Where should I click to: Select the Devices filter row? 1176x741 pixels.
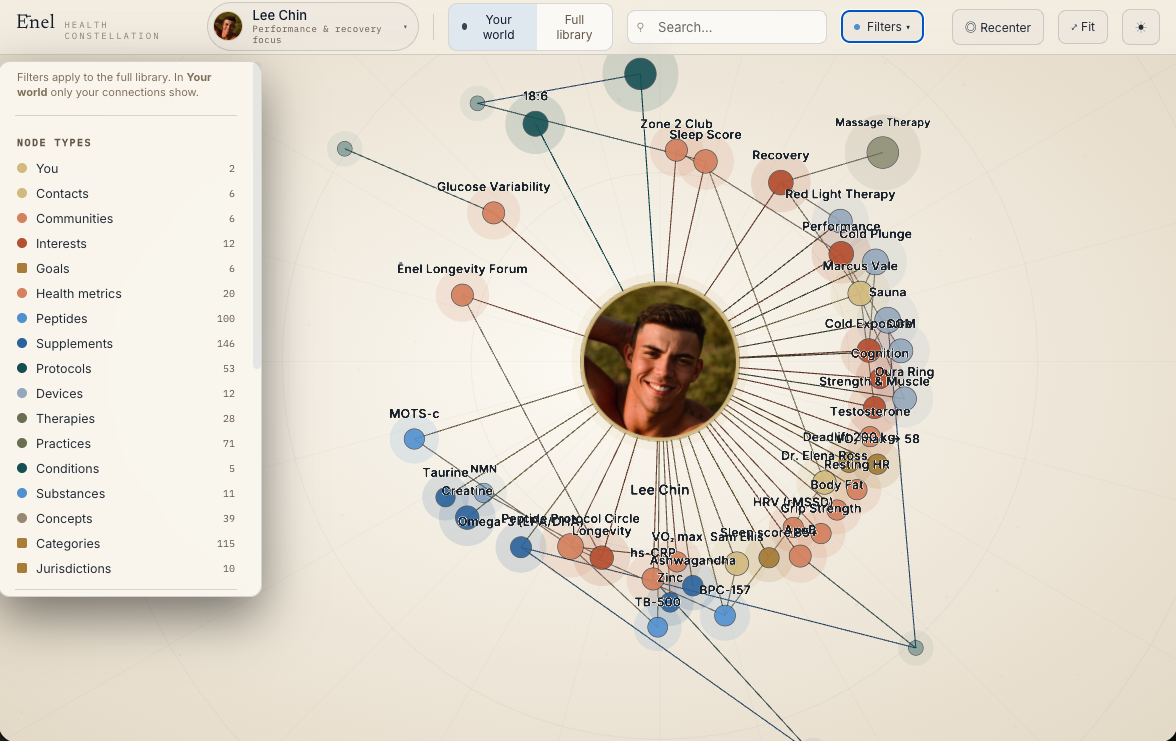(x=126, y=394)
